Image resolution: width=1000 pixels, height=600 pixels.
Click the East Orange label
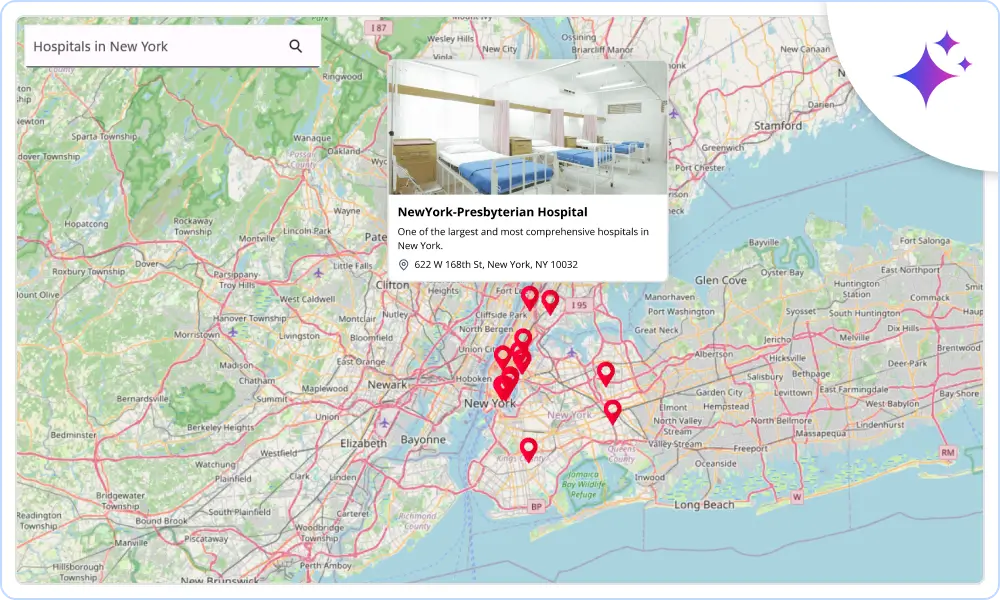(361, 361)
